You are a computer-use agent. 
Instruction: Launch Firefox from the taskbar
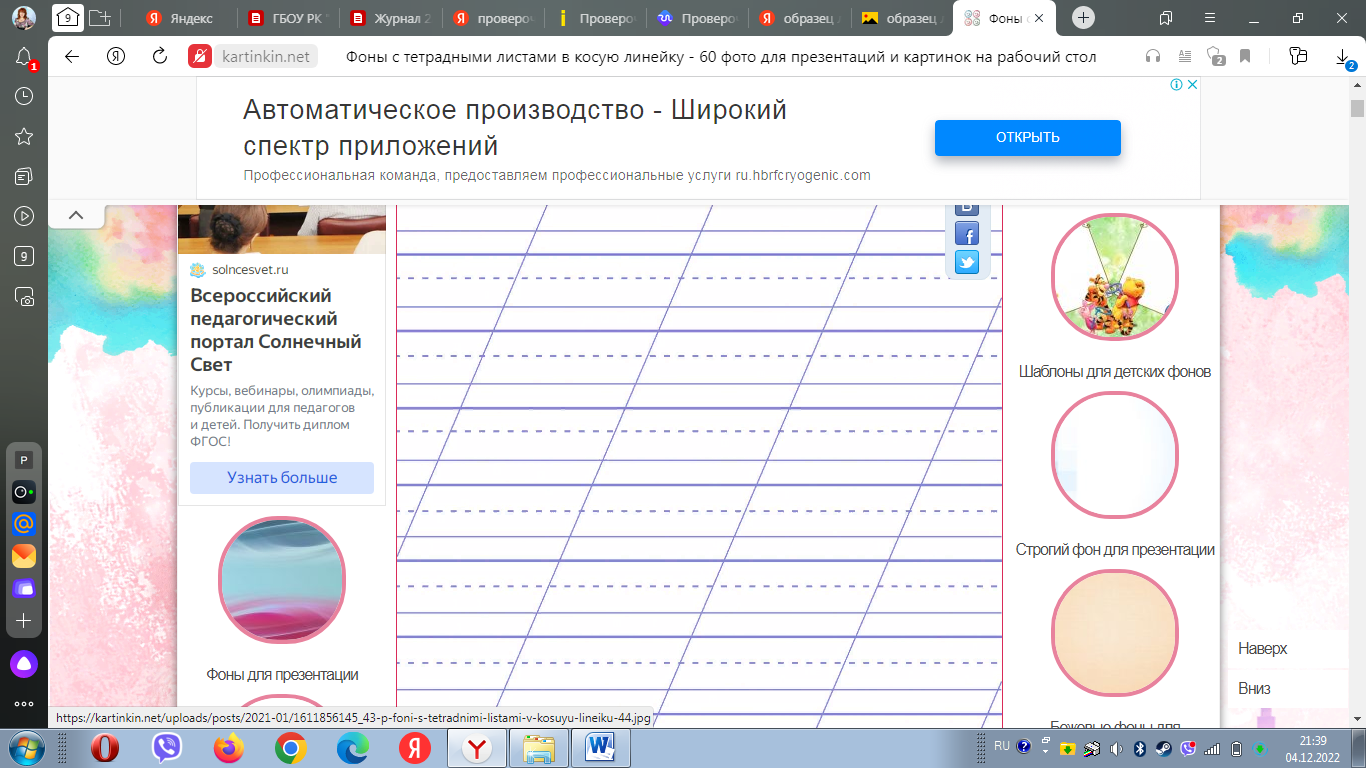[229, 748]
